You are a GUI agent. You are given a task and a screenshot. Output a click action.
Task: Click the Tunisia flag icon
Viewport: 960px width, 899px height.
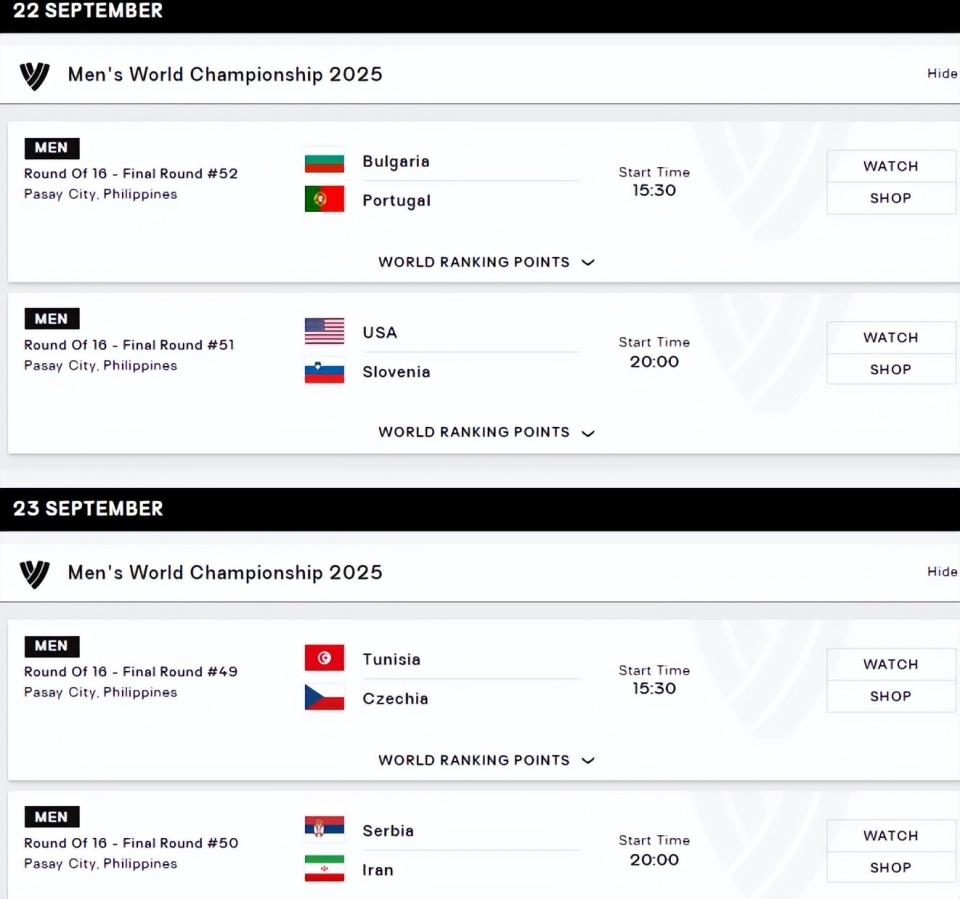coord(324,659)
